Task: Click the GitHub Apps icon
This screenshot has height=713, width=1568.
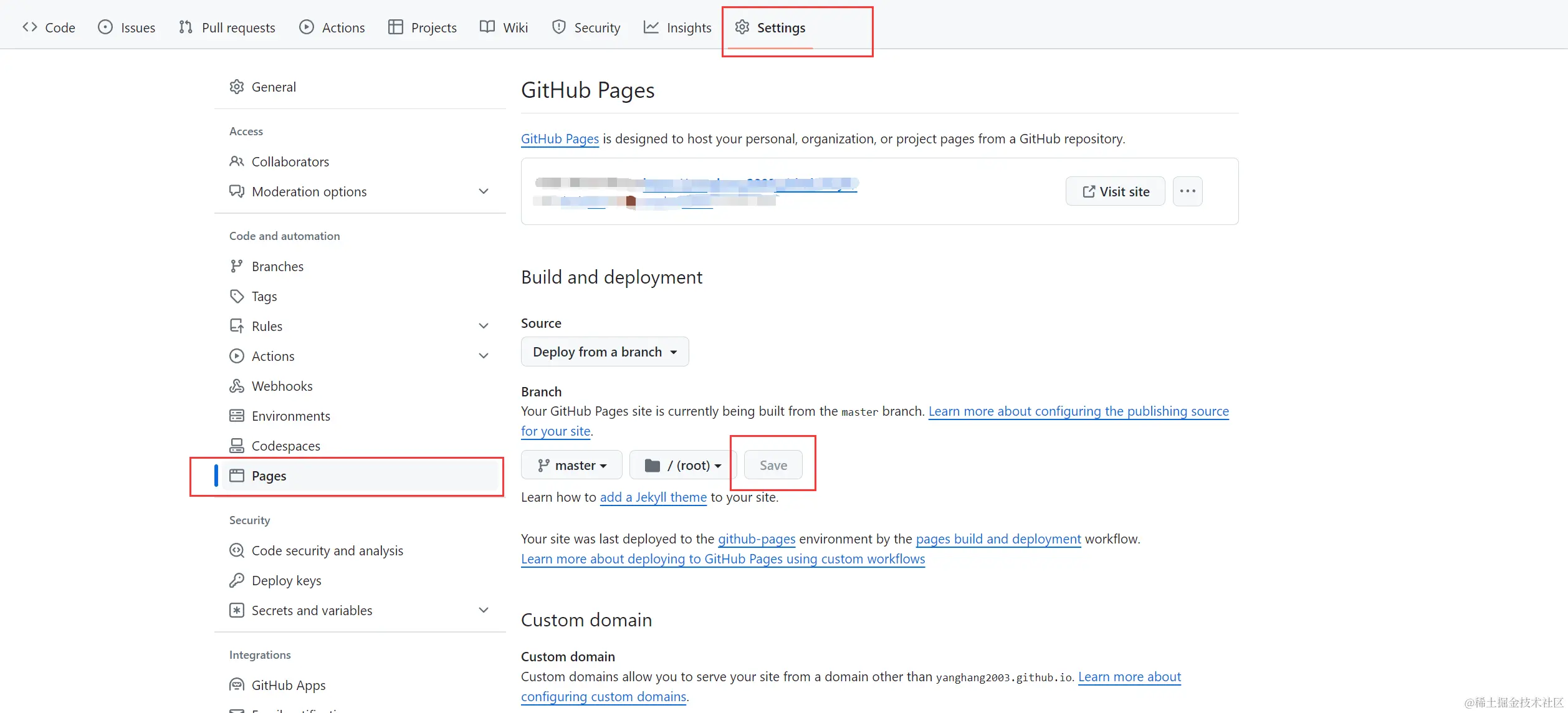Action: (236, 685)
